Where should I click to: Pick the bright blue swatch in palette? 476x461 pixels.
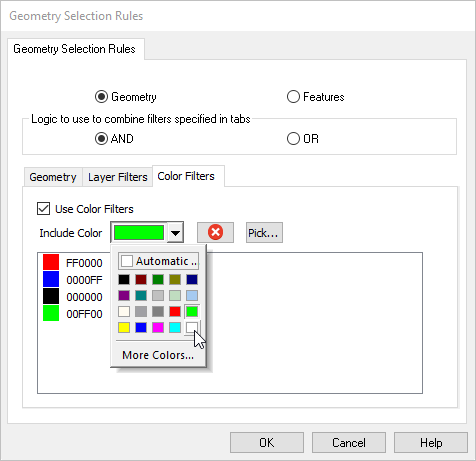pos(141,328)
